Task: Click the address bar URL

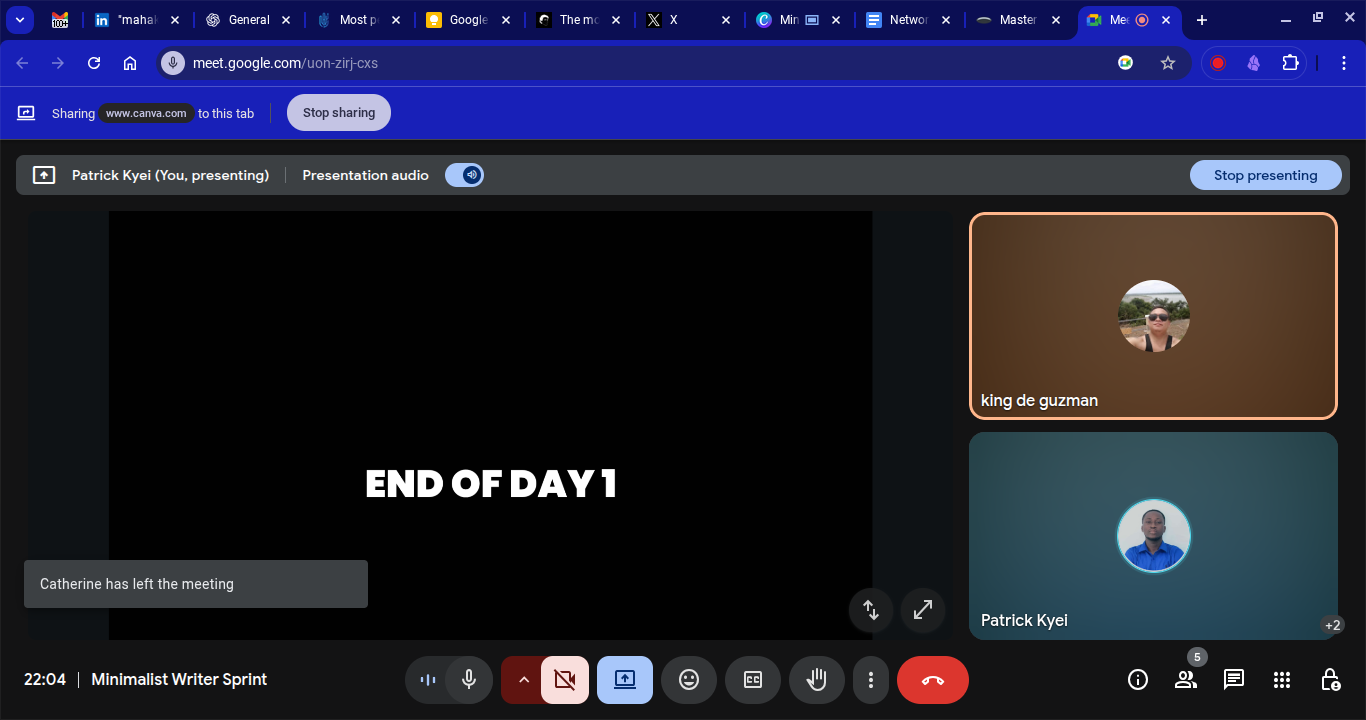Action: pos(285,63)
